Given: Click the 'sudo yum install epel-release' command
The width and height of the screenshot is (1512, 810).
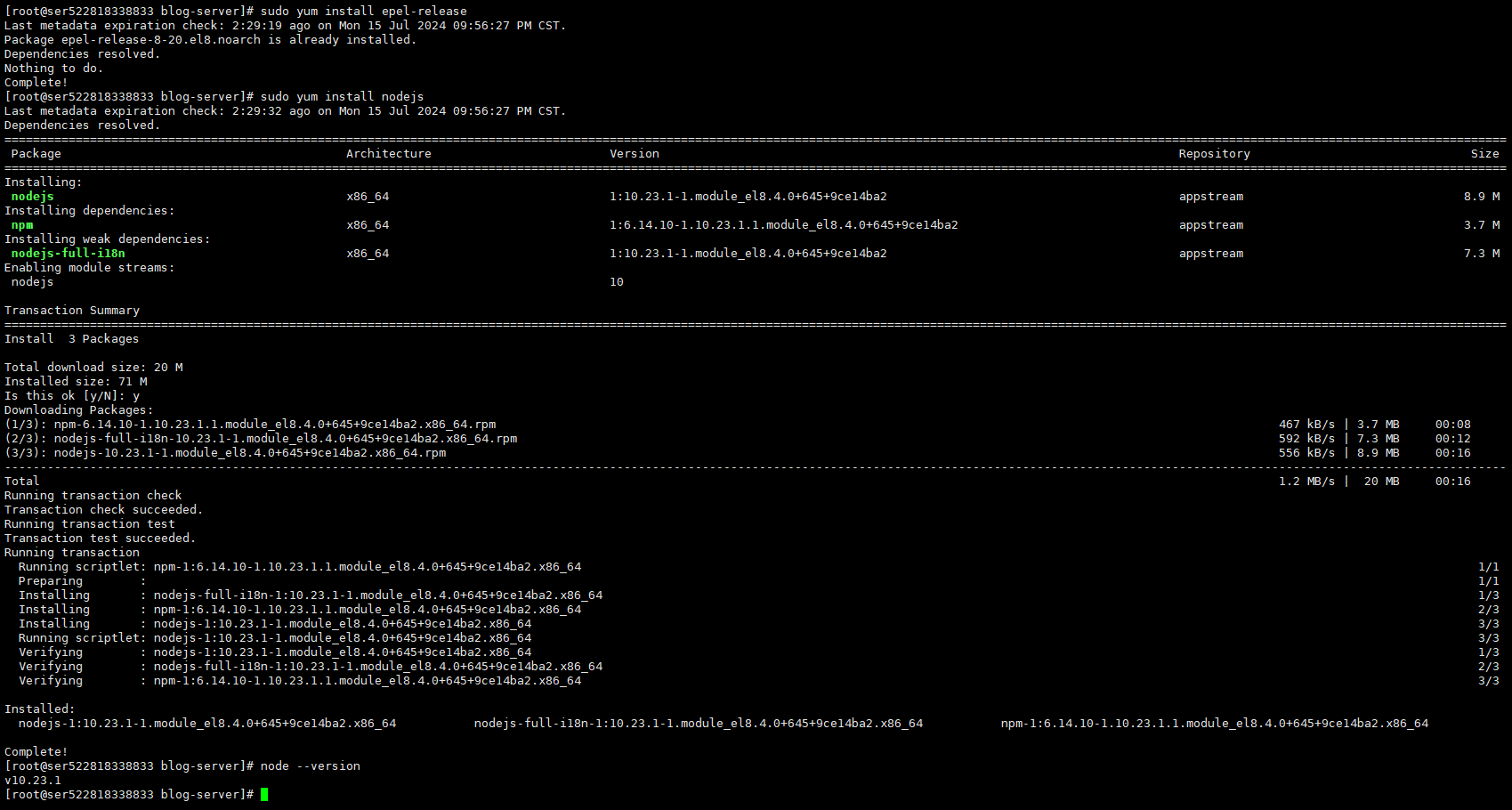Looking at the screenshot, I should click(x=364, y=12).
